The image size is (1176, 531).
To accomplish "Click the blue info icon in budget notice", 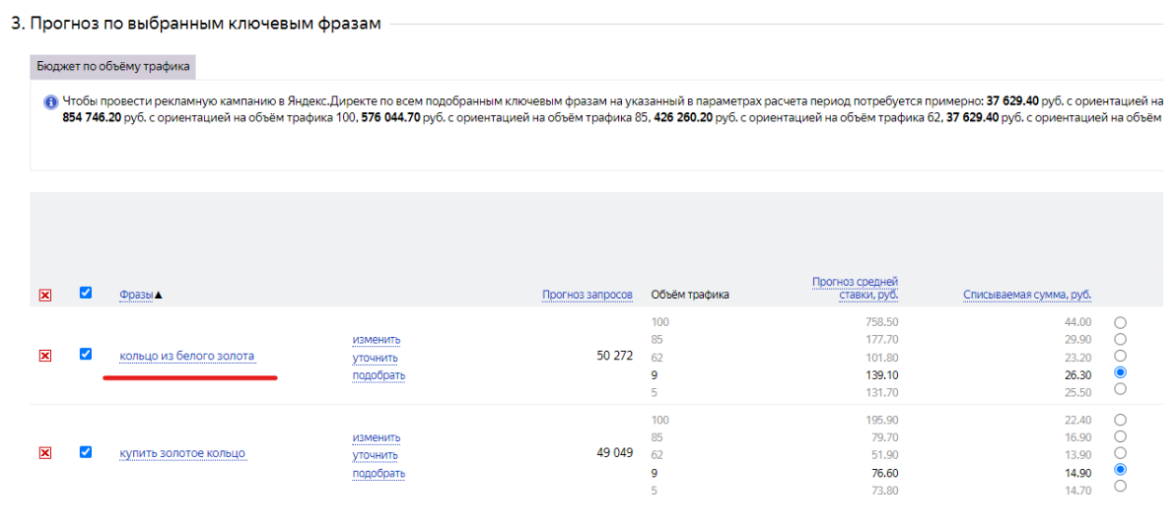I will tap(50, 102).
